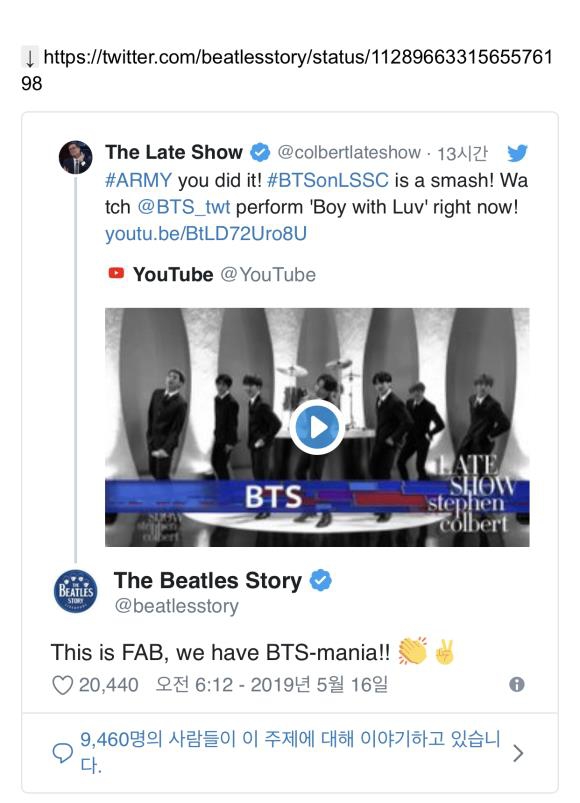Open the @colbertlateshow handle
The height and width of the screenshot is (803, 580).
(x=349, y=152)
